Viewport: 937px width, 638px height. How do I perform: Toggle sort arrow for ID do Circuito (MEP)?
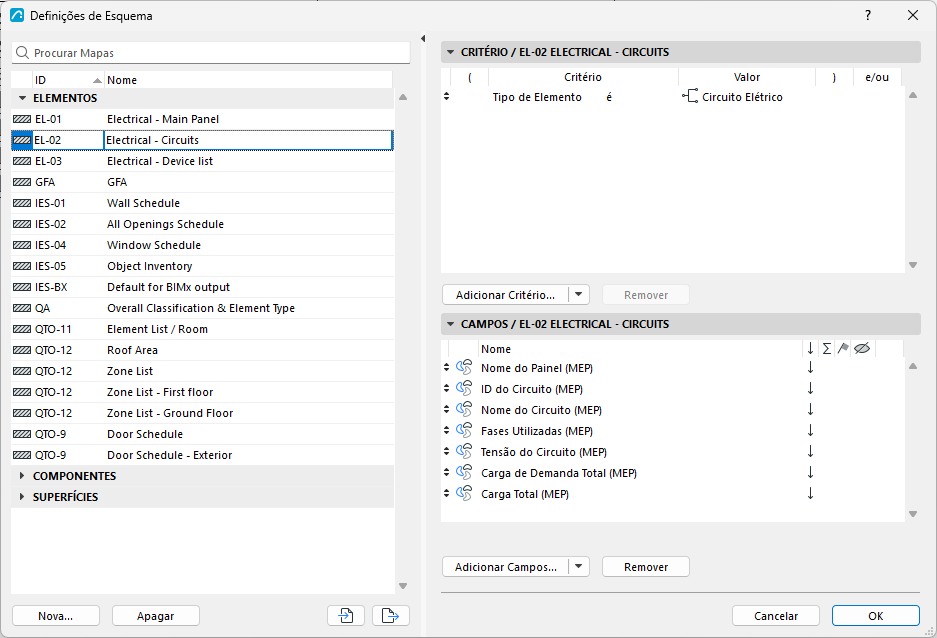810,388
